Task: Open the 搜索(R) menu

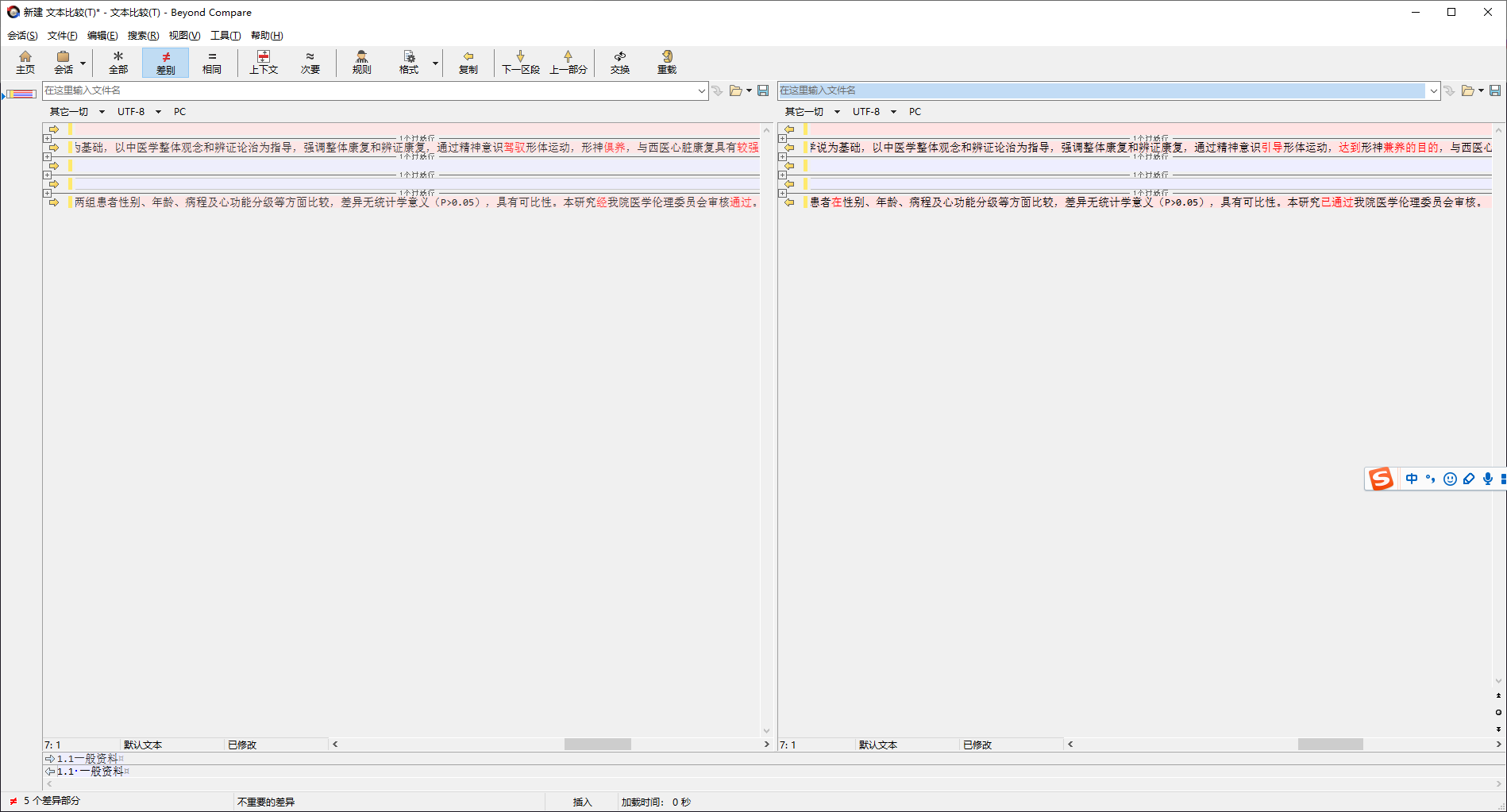Action: 143,36
